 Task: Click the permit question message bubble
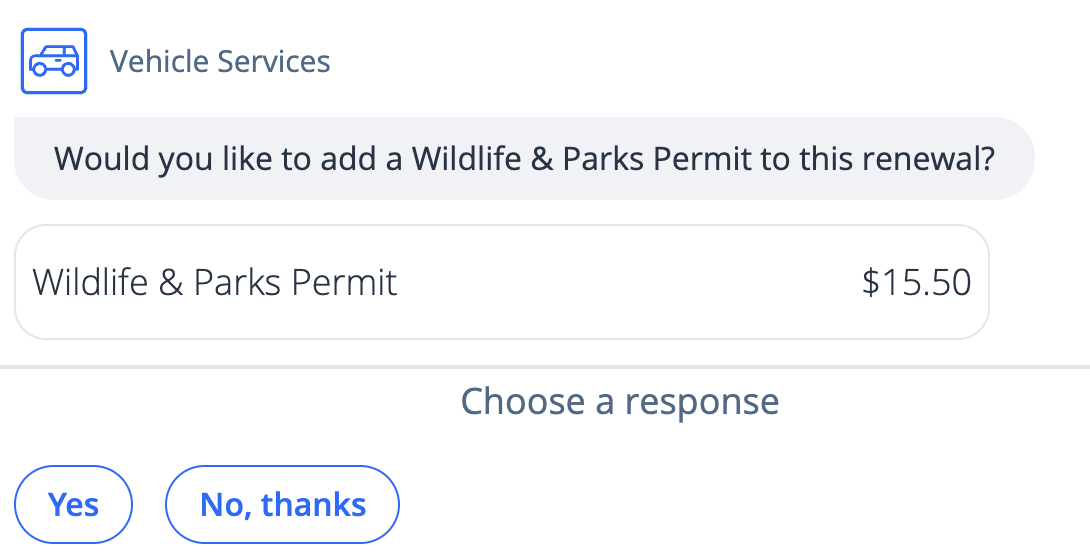pyautogui.click(x=524, y=158)
